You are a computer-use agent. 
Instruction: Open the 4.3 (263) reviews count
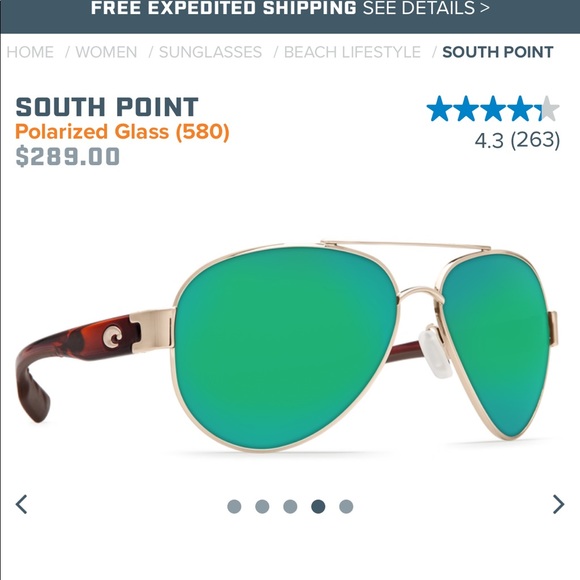[517, 140]
